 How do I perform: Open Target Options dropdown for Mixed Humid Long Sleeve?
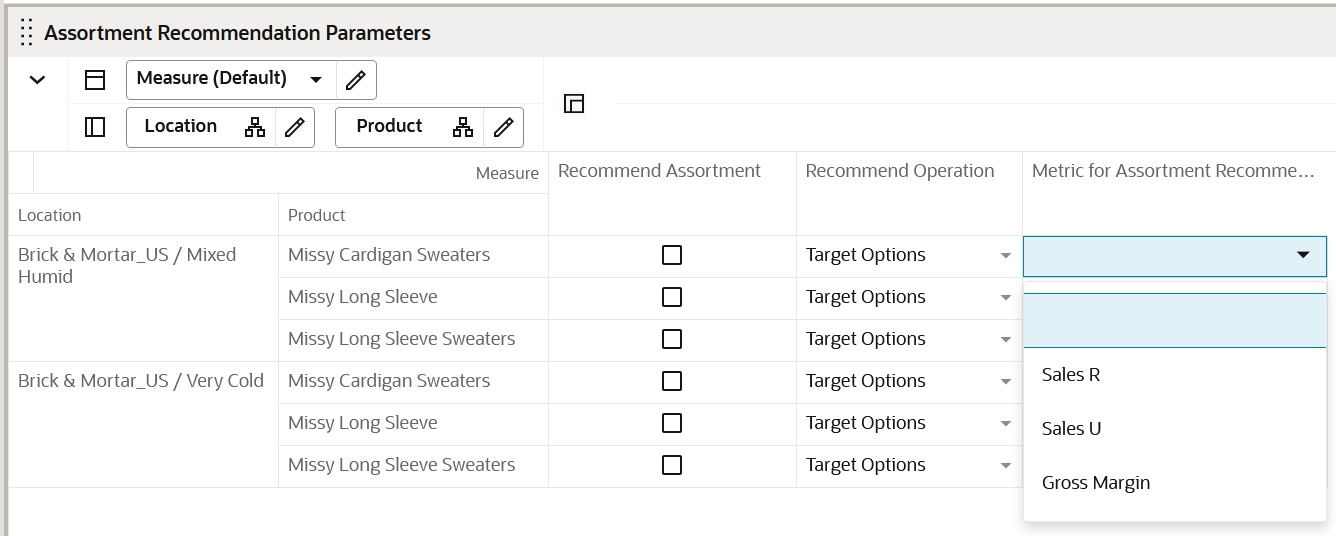coord(1006,297)
